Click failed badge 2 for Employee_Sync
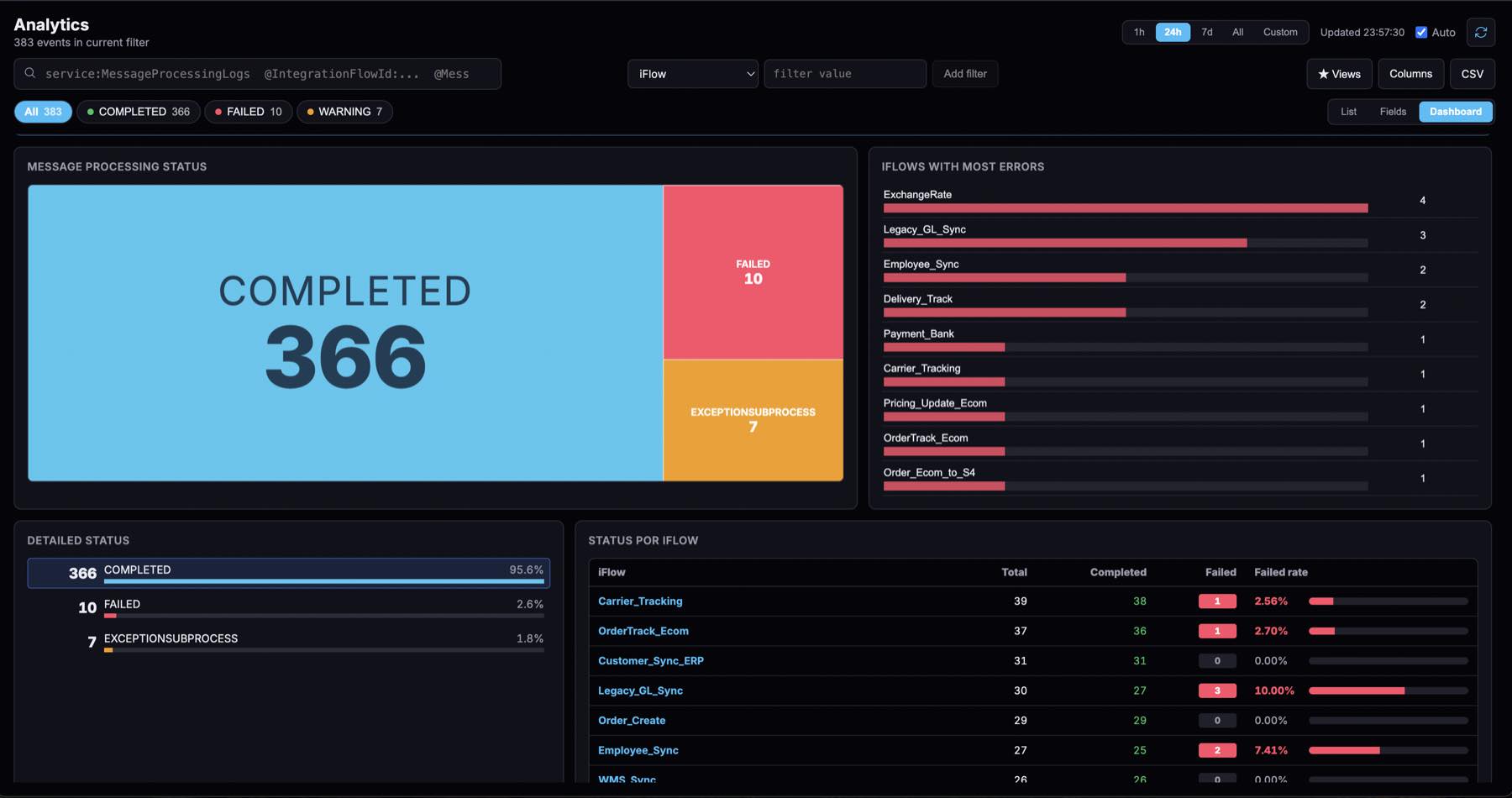 [x=1217, y=750]
